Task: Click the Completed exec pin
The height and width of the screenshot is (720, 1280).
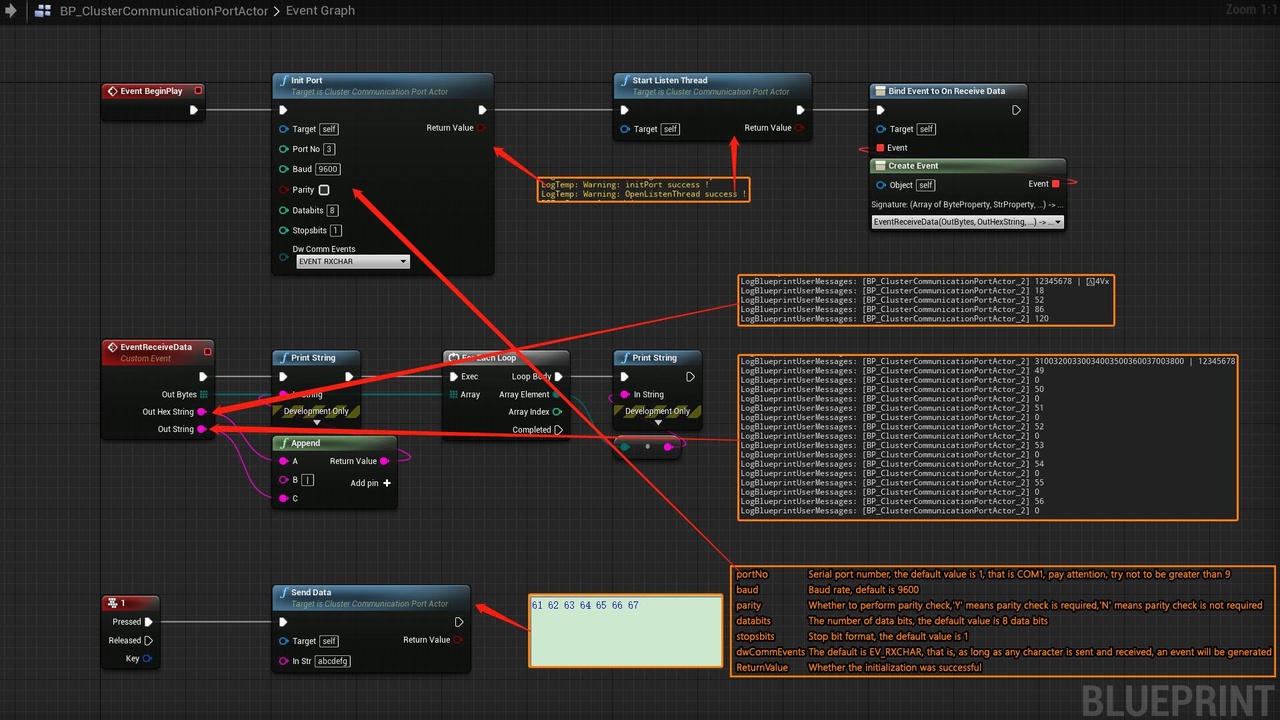Action: [559, 430]
